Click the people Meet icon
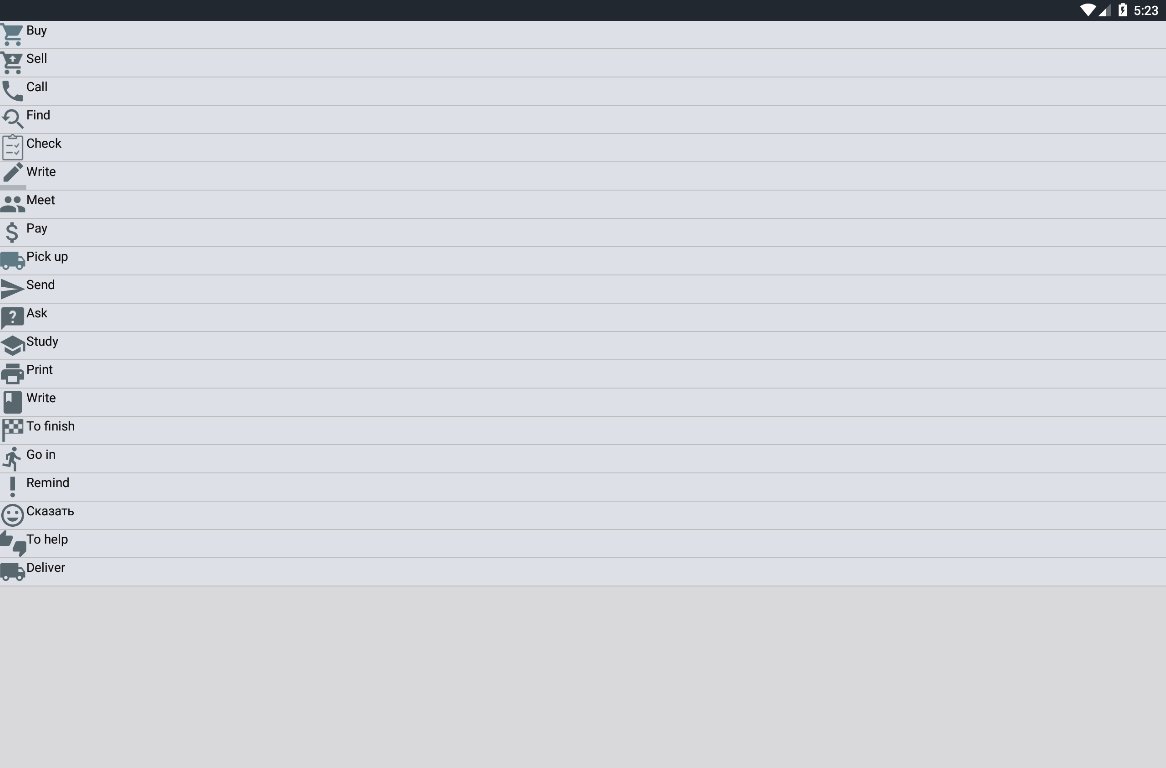The image size is (1166, 768). click(12, 204)
